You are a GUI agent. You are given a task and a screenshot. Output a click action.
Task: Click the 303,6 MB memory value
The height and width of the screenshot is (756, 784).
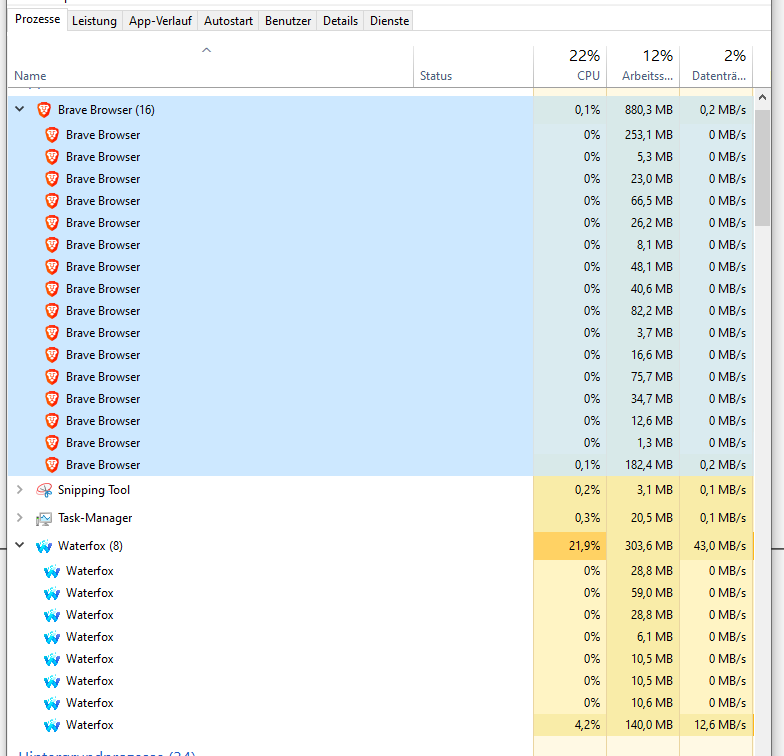coord(648,546)
